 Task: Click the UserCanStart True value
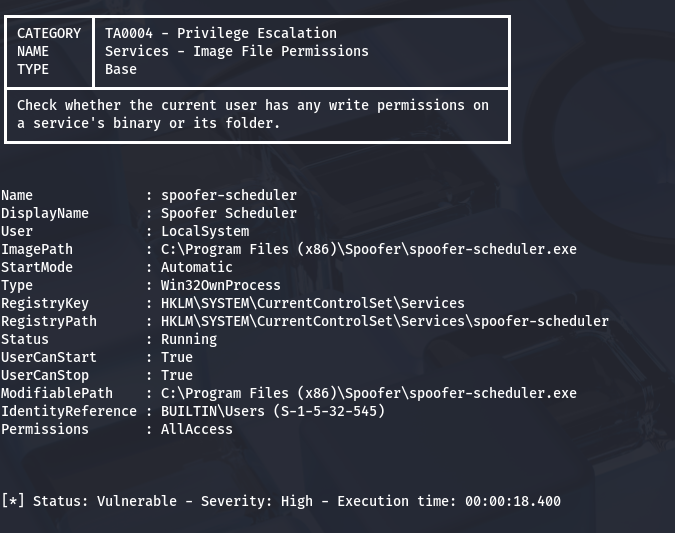[x=176, y=357]
